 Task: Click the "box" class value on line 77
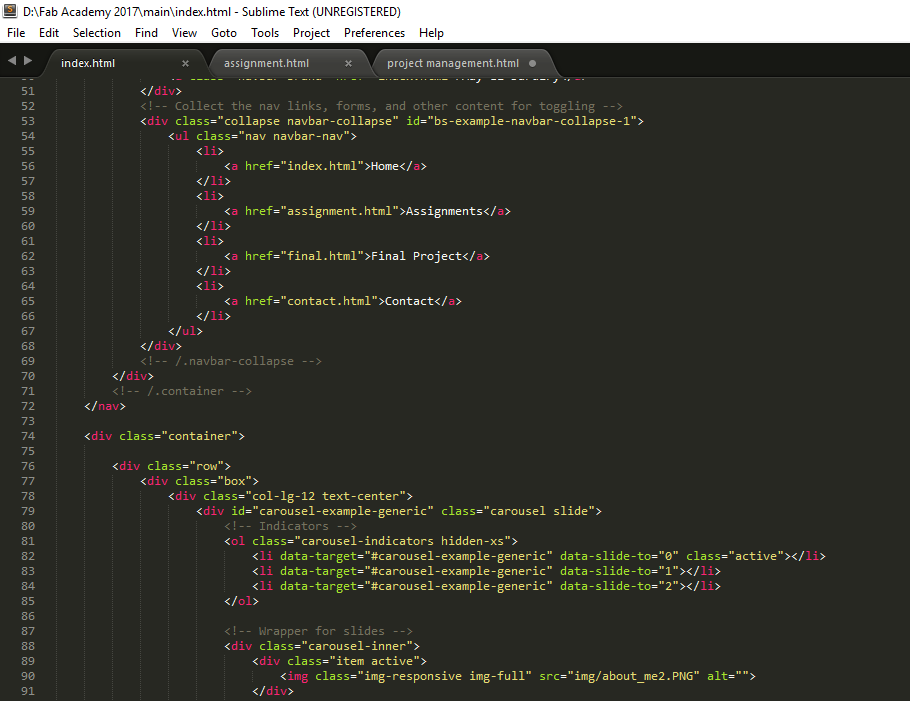234,481
